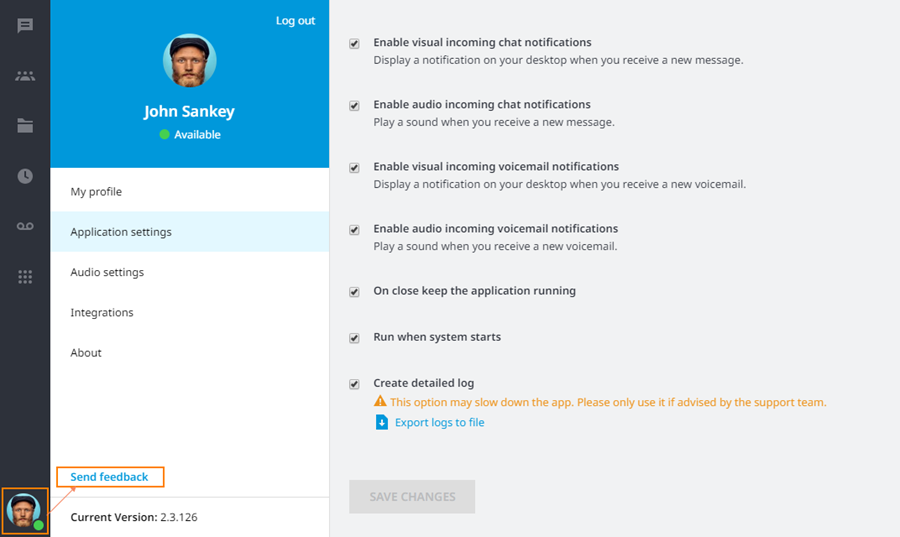Select Audio settings in the menu
The width and height of the screenshot is (900, 537).
tap(107, 272)
